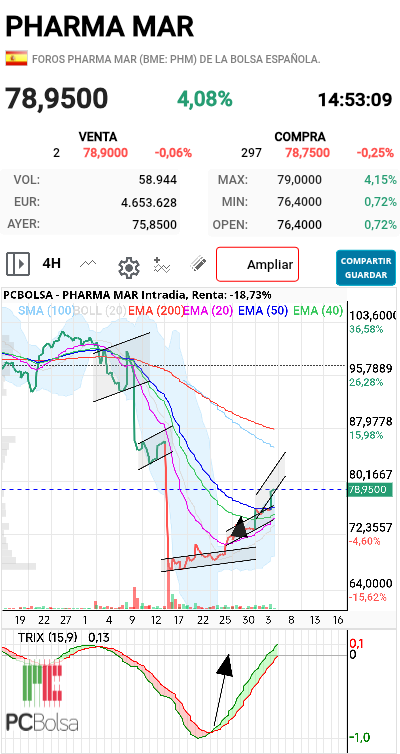Screen dimensions: 400x754
Task: Click the EMA (40) indicator label
Action: 318,311
